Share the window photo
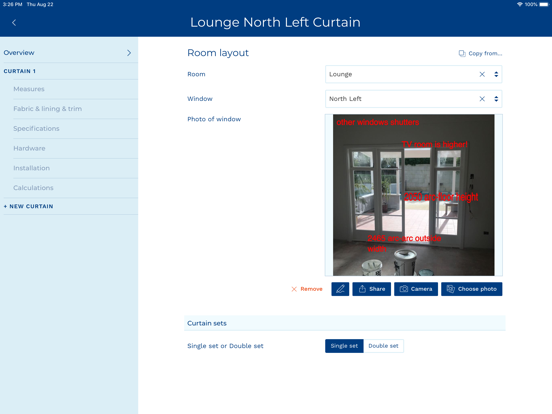Viewport: 552px width, 414px height. coord(371,289)
